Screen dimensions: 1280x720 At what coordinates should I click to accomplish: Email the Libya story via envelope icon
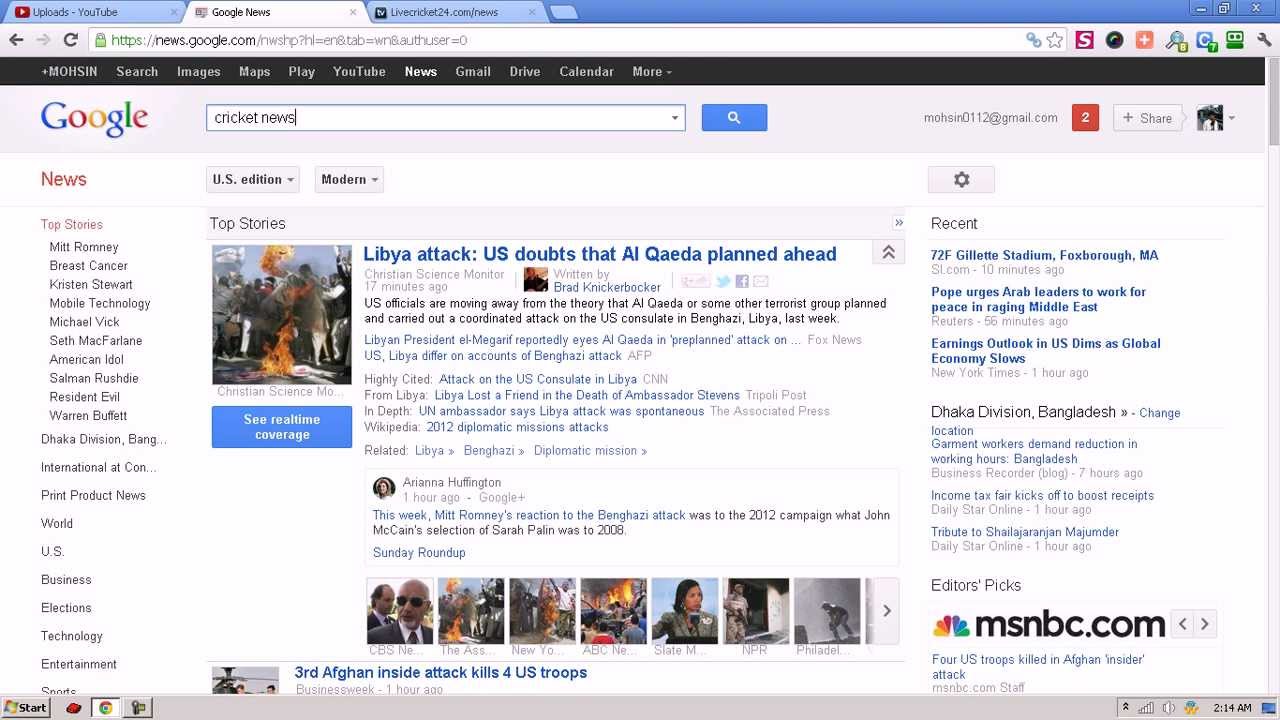pyautogui.click(x=761, y=282)
